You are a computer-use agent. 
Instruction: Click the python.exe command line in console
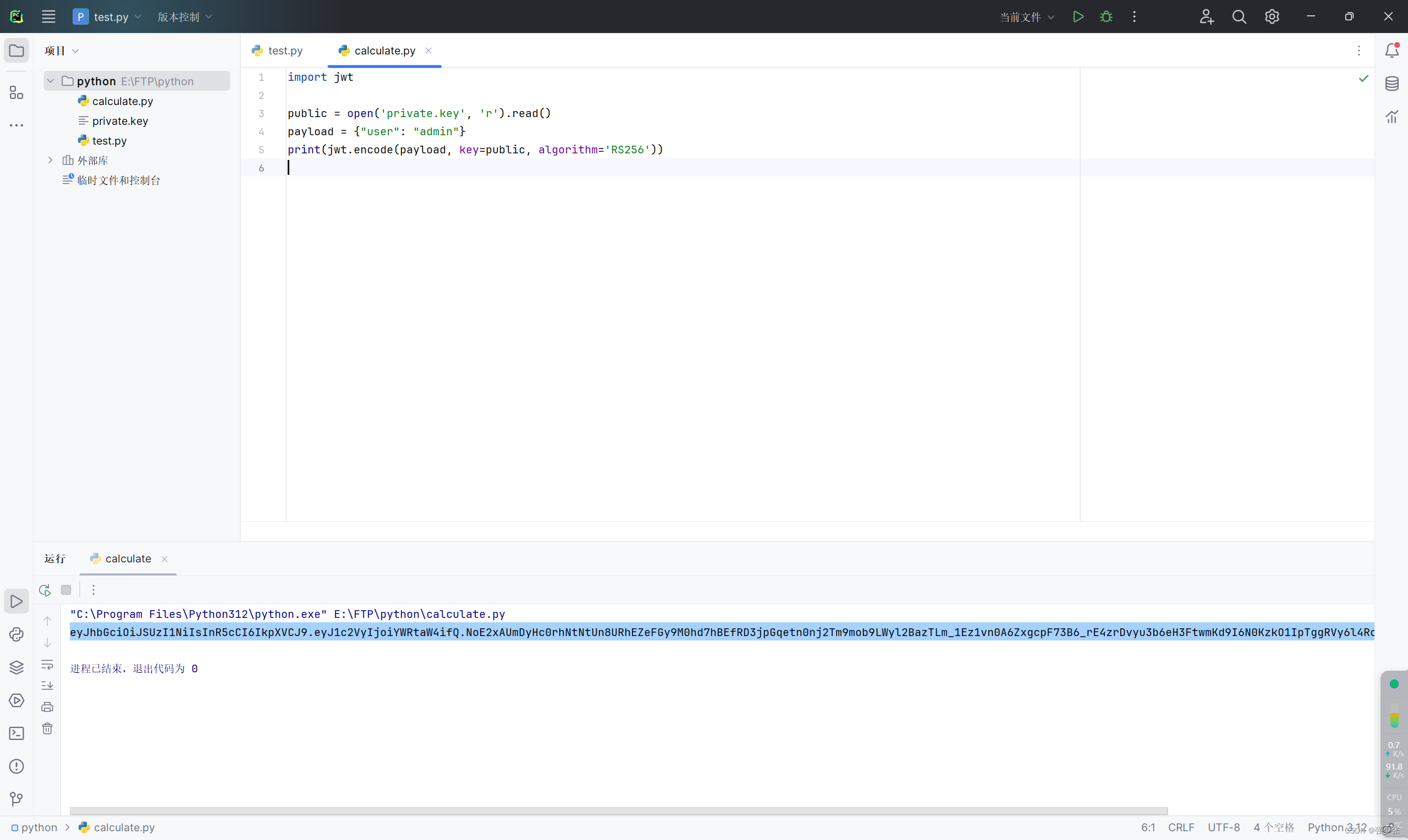[x=287, y=614]
